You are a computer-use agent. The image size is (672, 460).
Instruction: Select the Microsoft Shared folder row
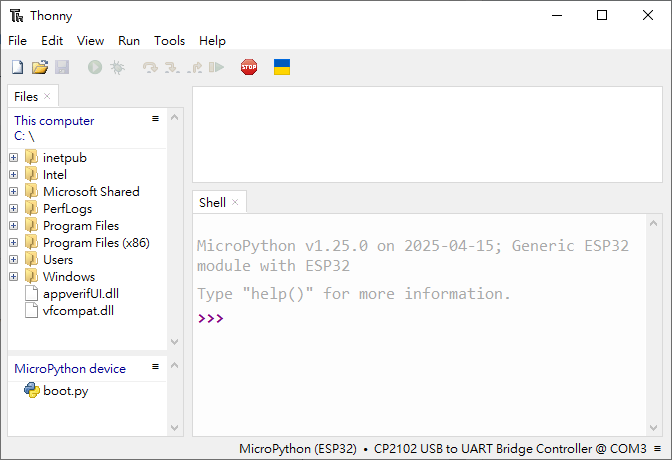(87, 192)
